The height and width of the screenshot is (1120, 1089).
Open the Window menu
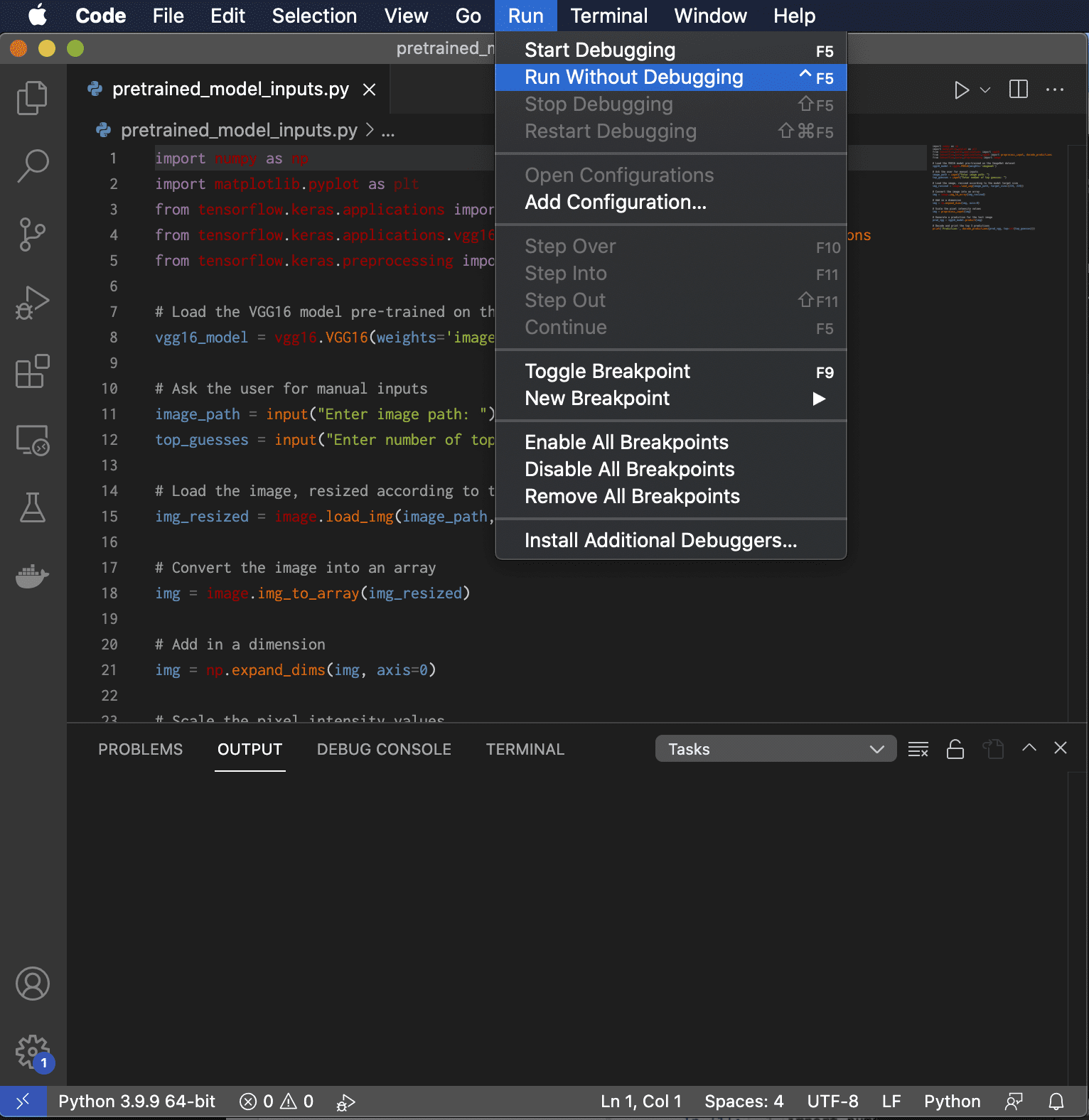710,16
